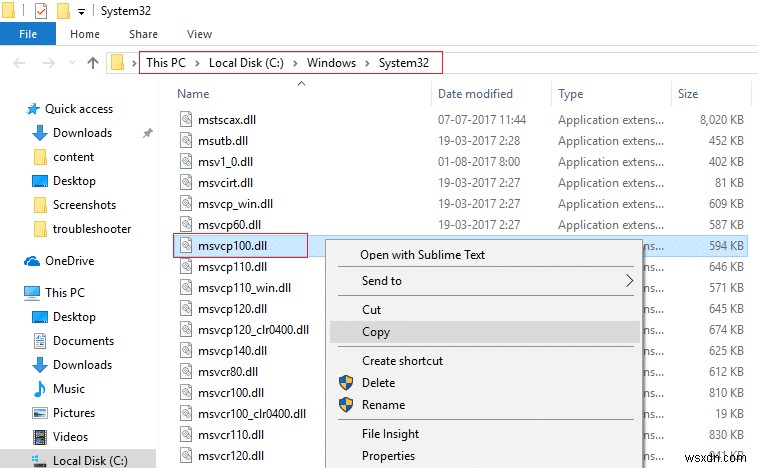The image size is (758, 468).
Task: Choose Create shortcut in context menu
Action: tap(402, 361)
